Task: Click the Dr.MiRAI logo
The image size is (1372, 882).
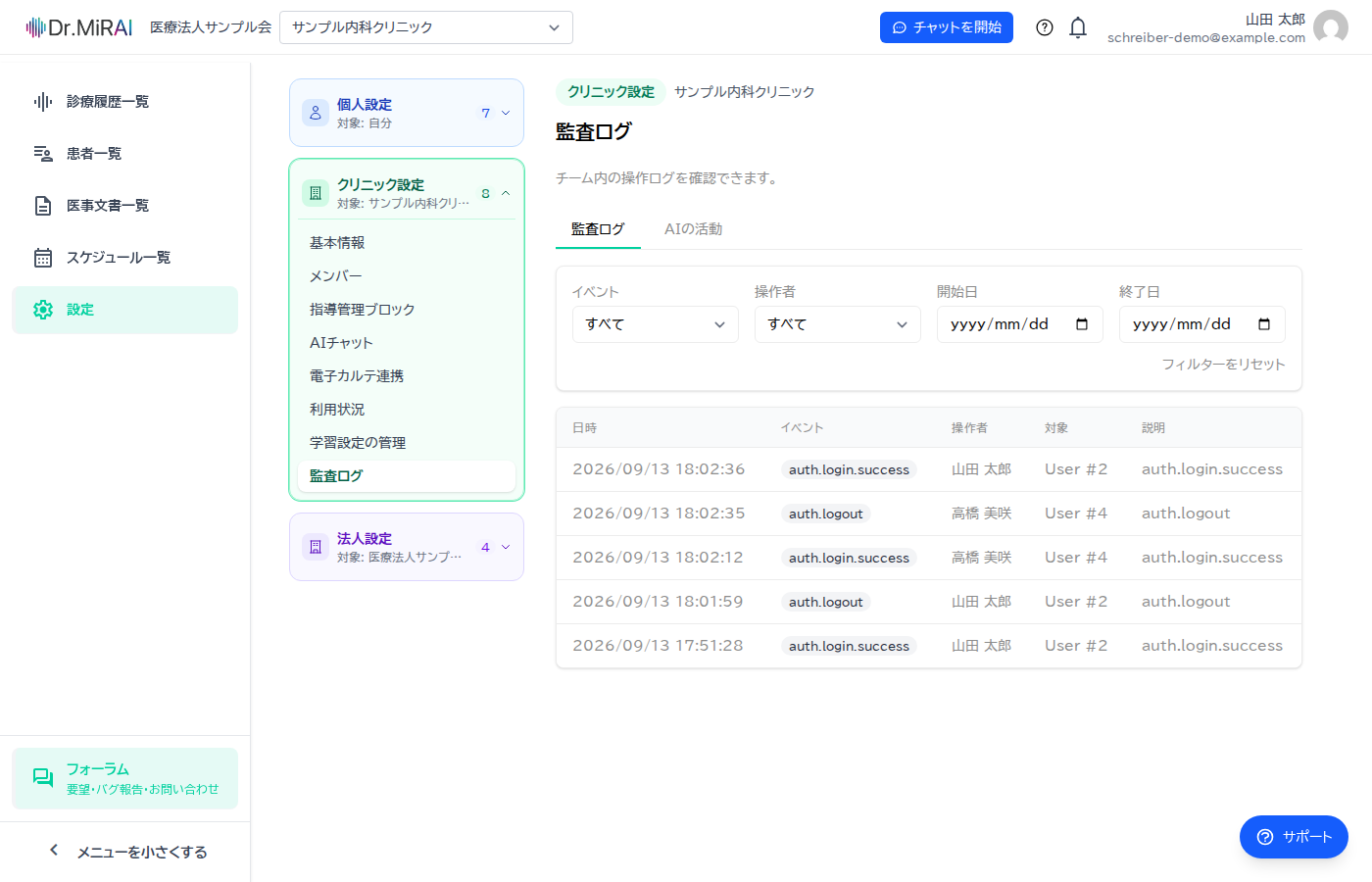Action: pyautogui.click(x=79, y=27)
